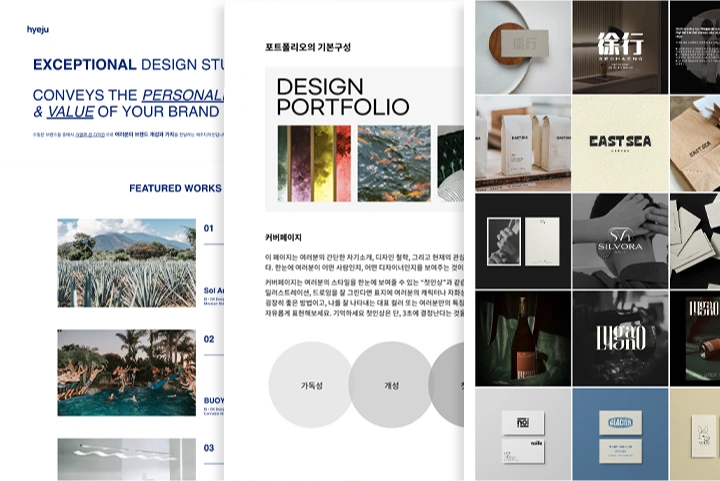The height and width of the screenshot is (481, 720).
Task: Click the 포트폴리오의 기본구성 heading
Action: [x=308, y=47]
